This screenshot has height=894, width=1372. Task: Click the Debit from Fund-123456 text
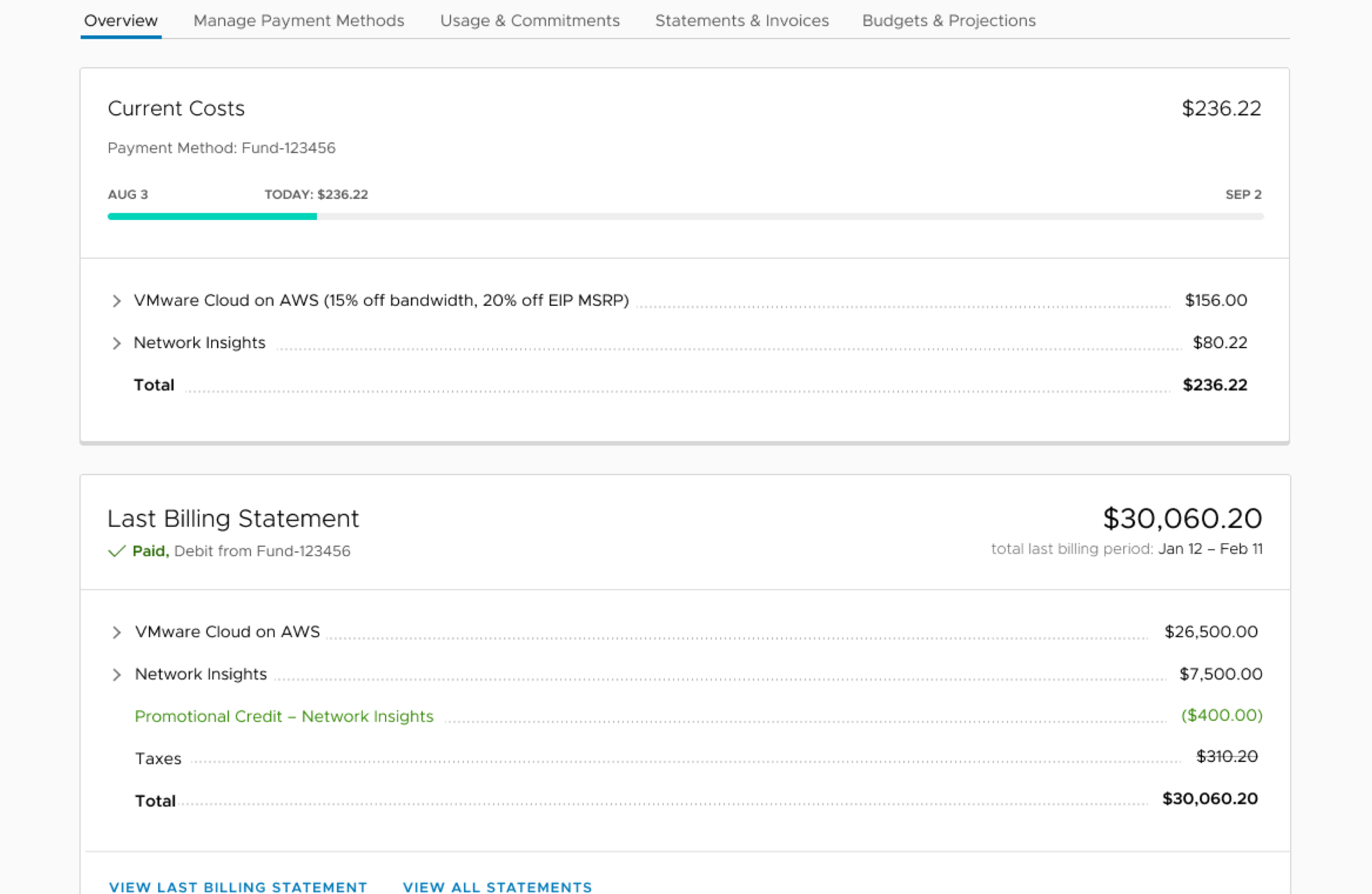pos(262,551)
